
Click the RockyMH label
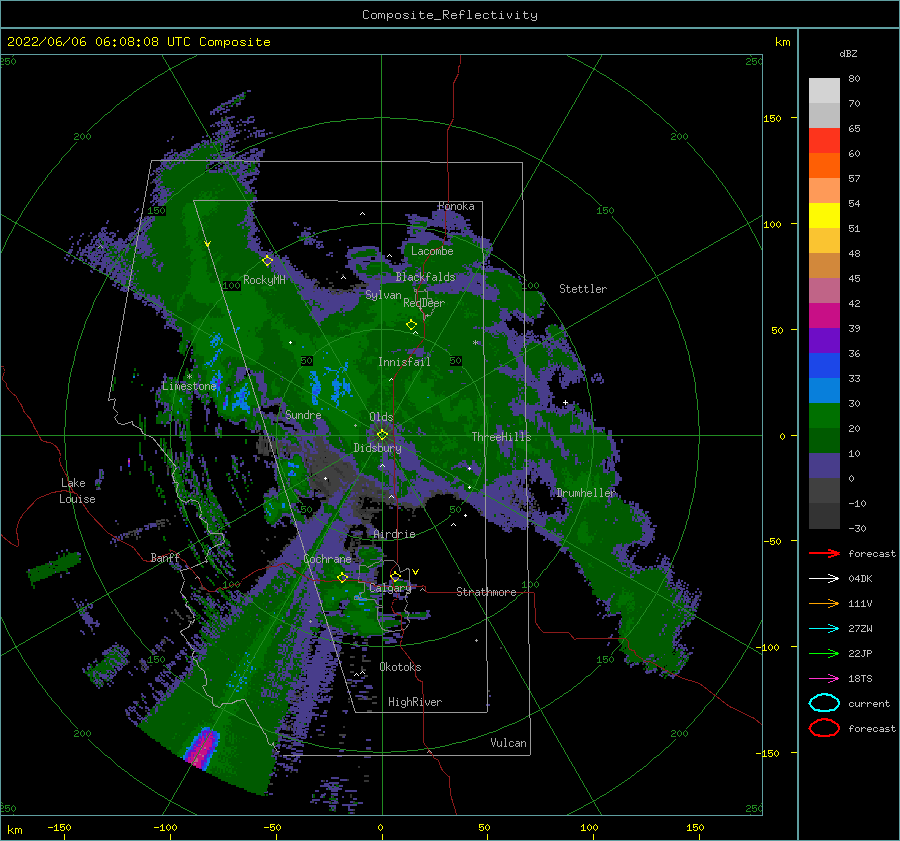pos(264,280)
